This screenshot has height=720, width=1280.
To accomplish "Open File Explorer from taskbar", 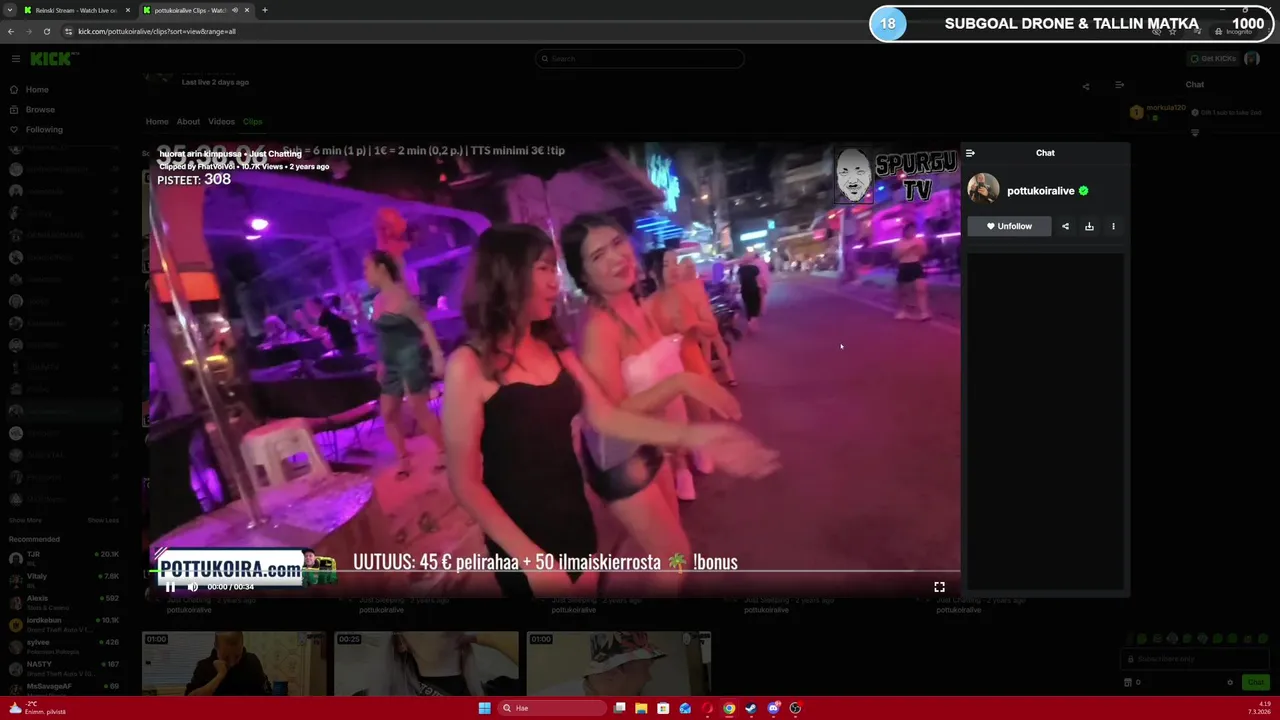I will point(641,708).
